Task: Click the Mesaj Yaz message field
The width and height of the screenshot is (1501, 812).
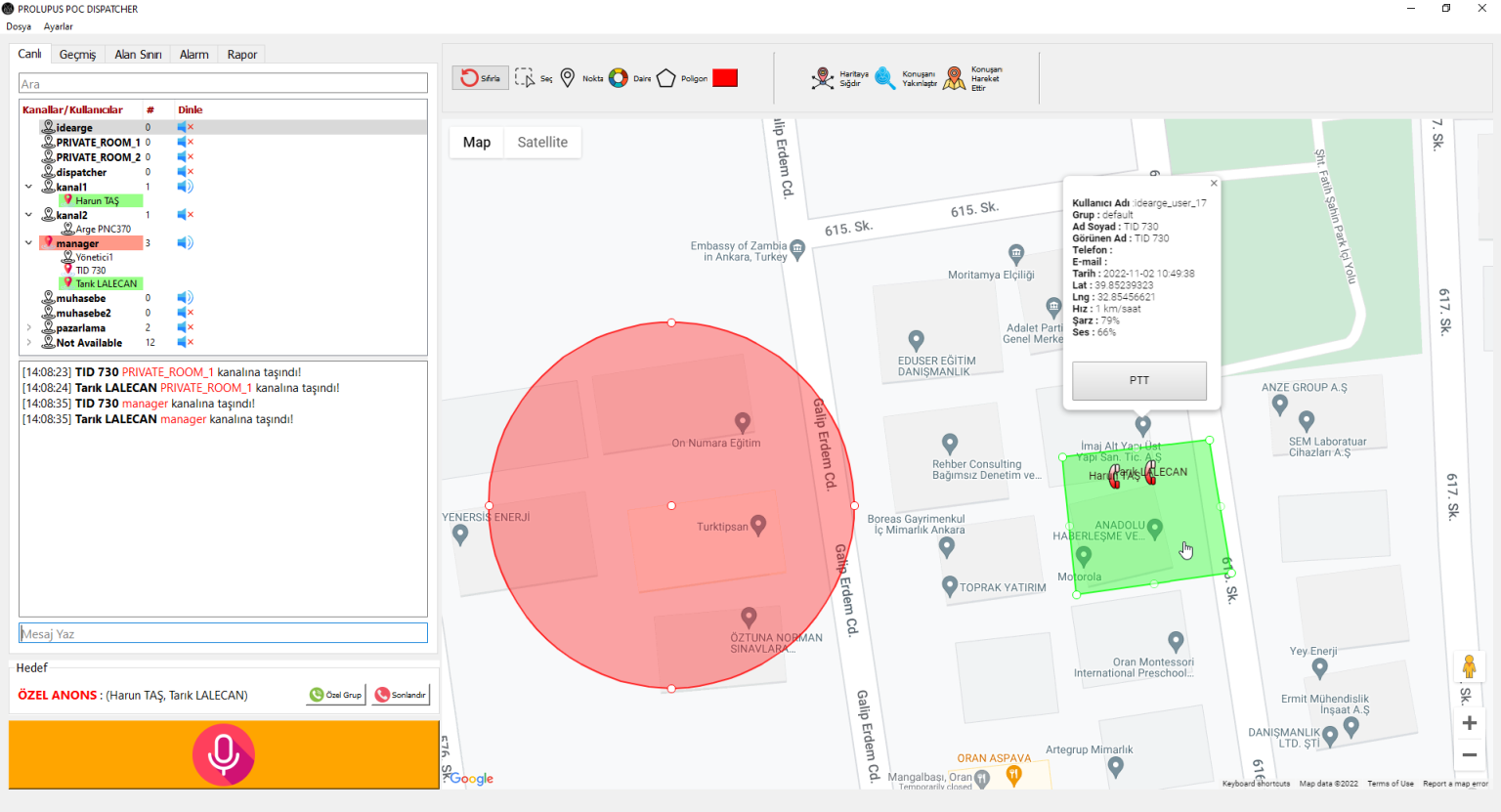Action: pyautogui.click(x=223, y=633)
